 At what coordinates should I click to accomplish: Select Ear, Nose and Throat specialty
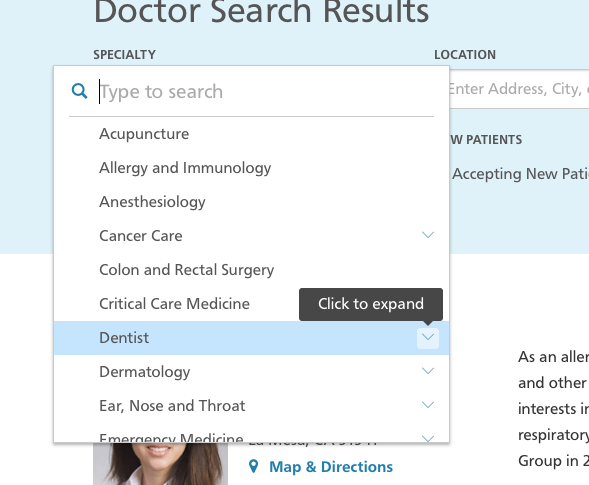tap(237, 406)
